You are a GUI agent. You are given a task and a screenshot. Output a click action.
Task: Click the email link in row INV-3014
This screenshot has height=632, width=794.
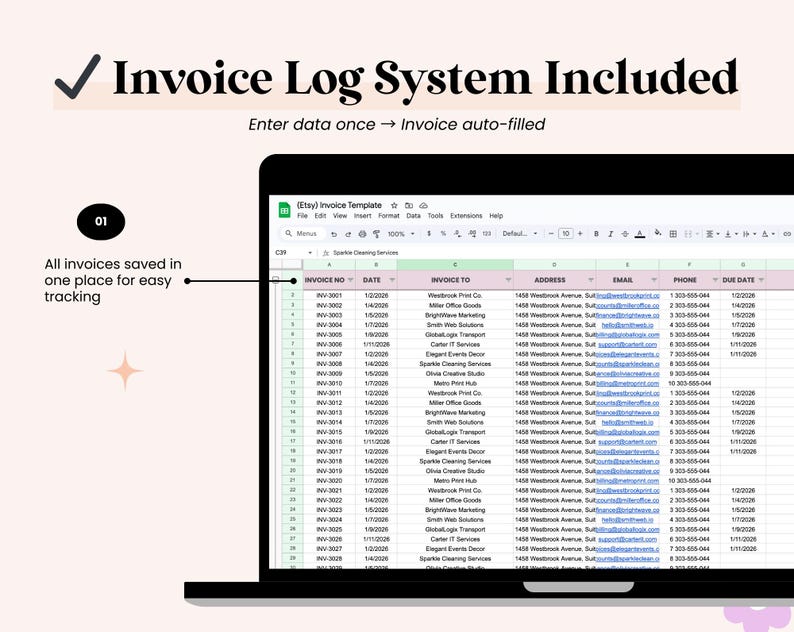point(627,422)
